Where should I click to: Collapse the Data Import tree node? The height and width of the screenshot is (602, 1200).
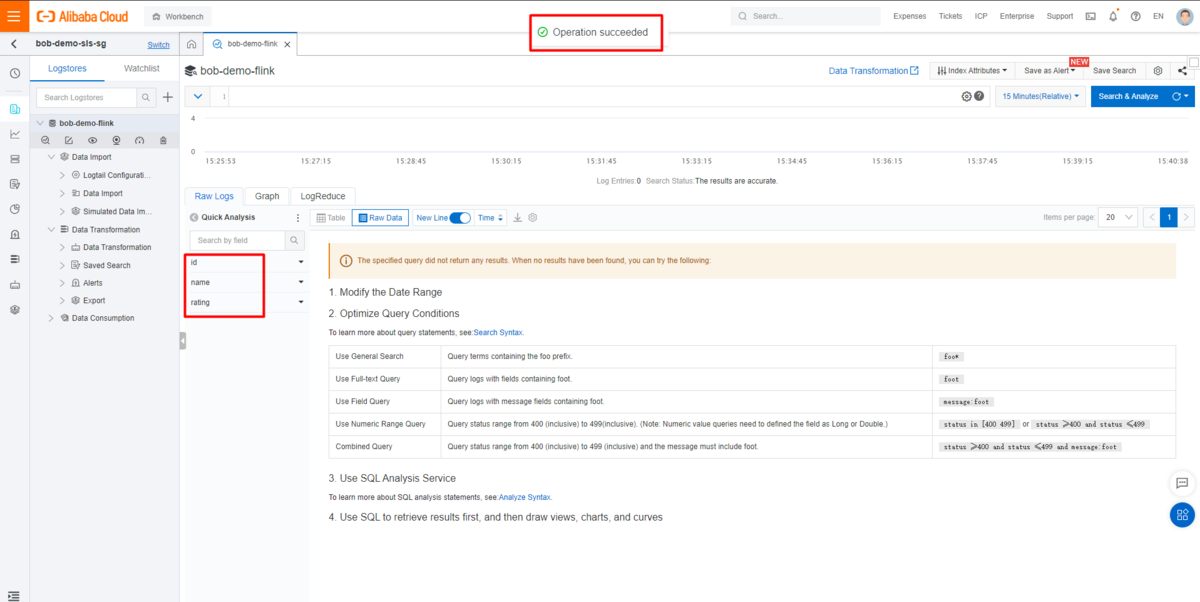[x=52, y=157]
